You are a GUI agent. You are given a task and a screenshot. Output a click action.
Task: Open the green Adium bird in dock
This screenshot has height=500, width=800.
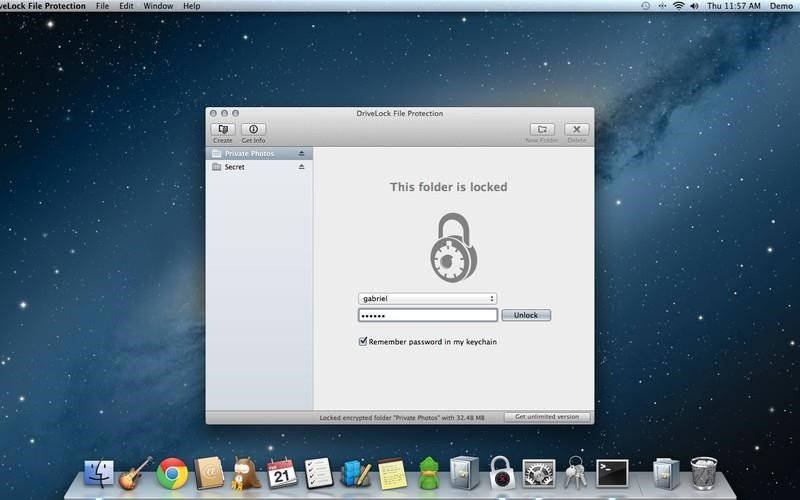tap(429, 473)
